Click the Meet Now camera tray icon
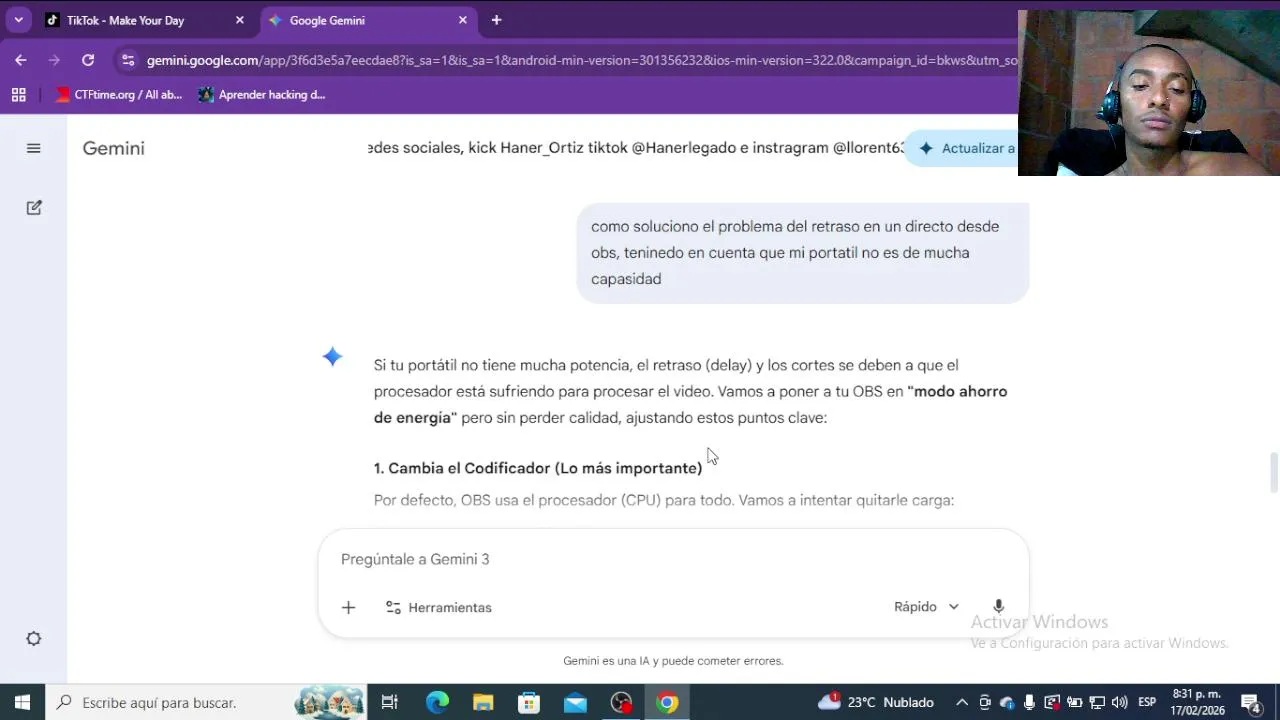This screenshot has height=720, width=1280. click(985, 702)
